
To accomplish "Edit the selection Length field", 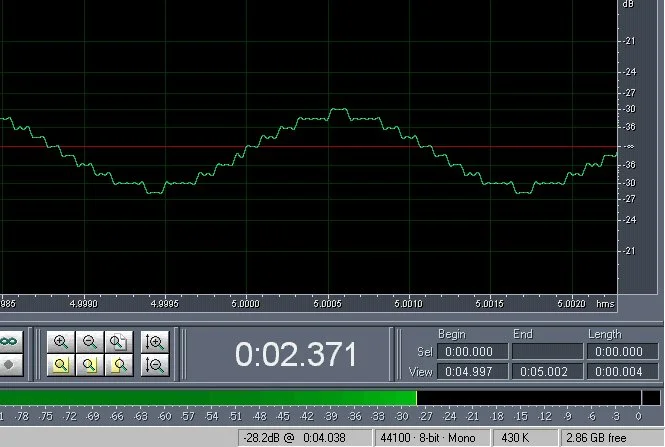I will pyautogui.click(x=619, y=352).
